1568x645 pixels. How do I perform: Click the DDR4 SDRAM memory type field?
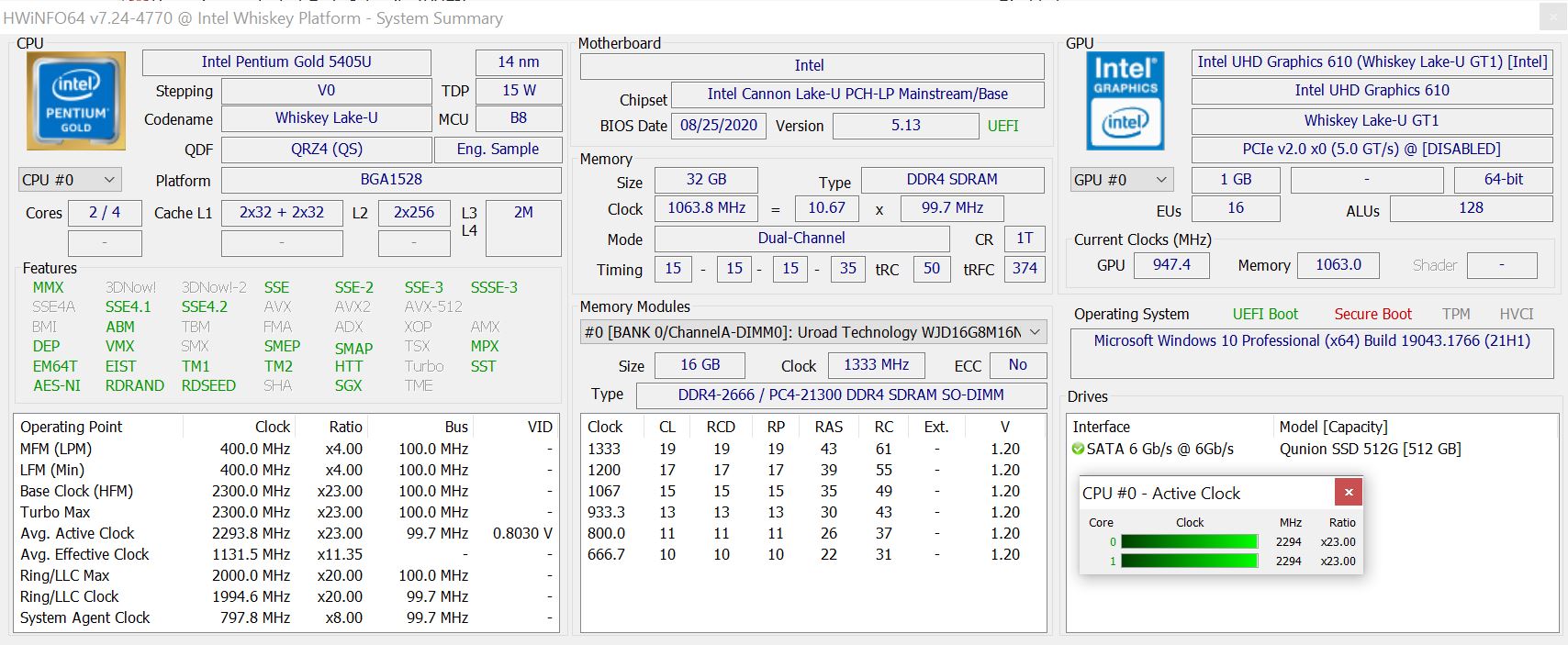(x=952, y=179)
